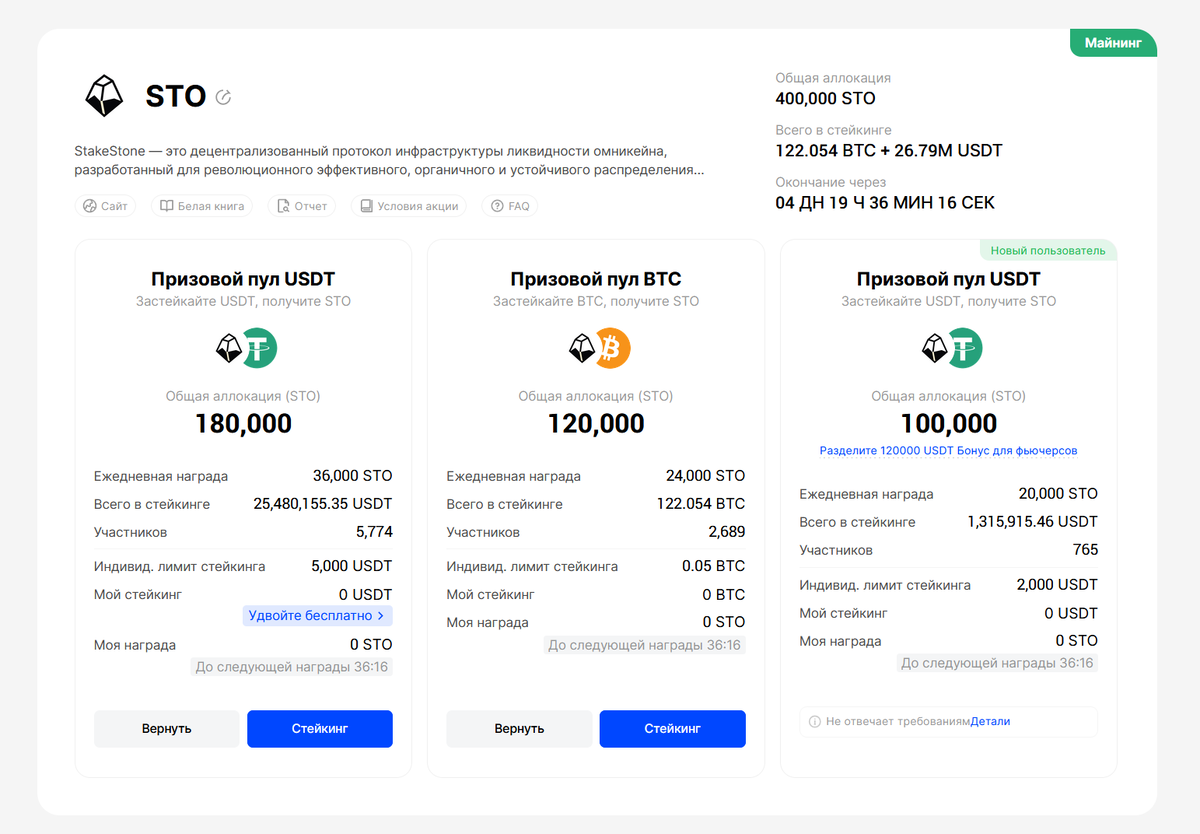
Task: Click 2,000 USDT individual limit value
Action: tap(1057, 584)
